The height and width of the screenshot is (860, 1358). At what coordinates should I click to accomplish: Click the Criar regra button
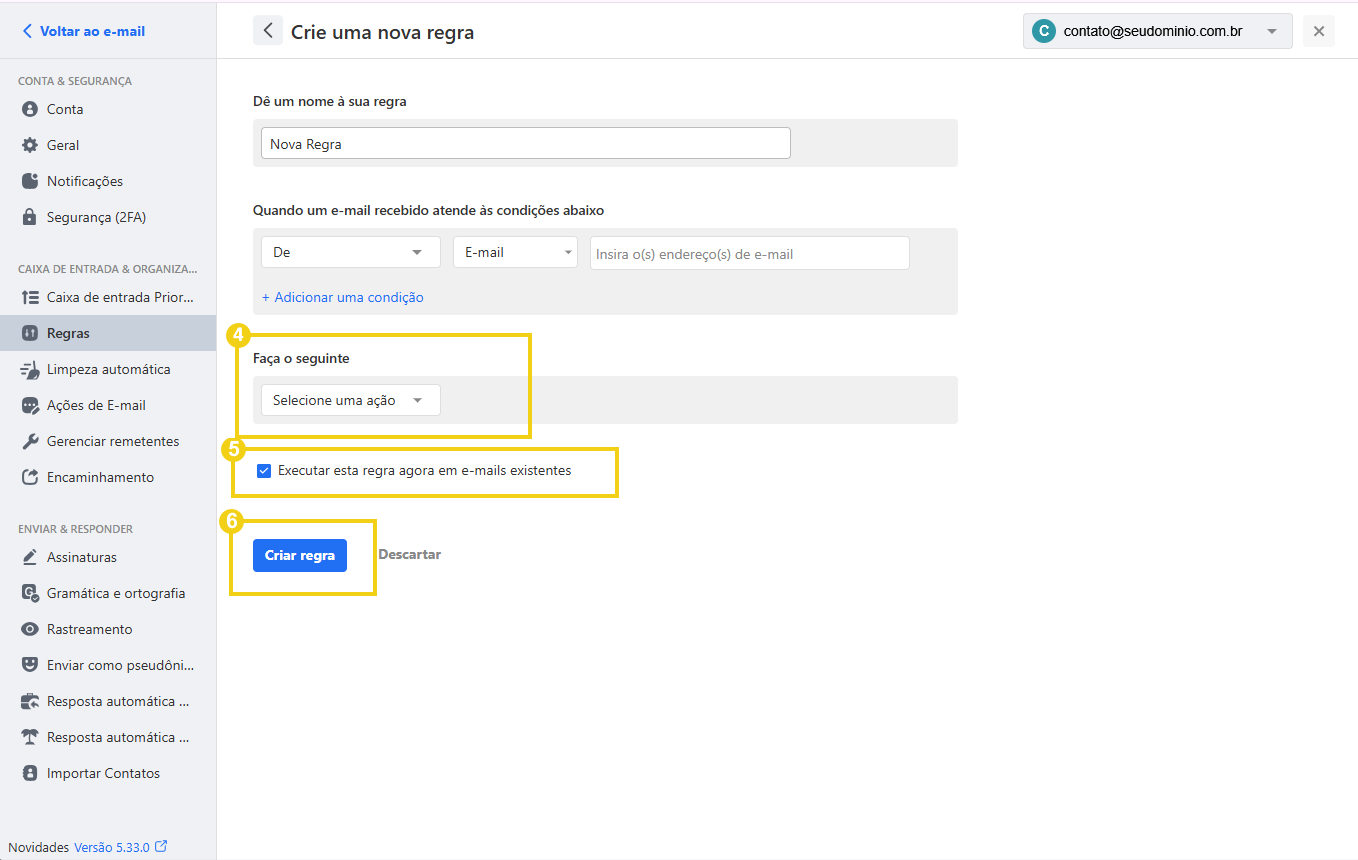[299, 554]
